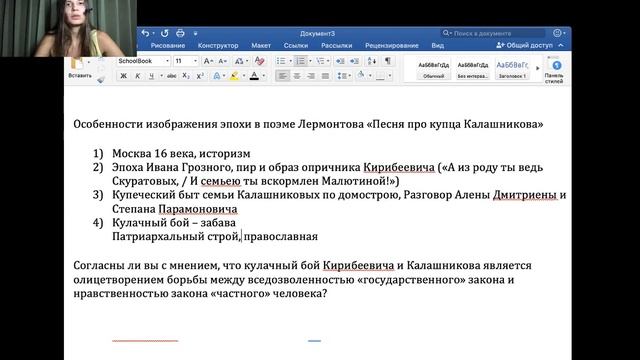
Task: Sort the selected text
Action: click(372, 61)
